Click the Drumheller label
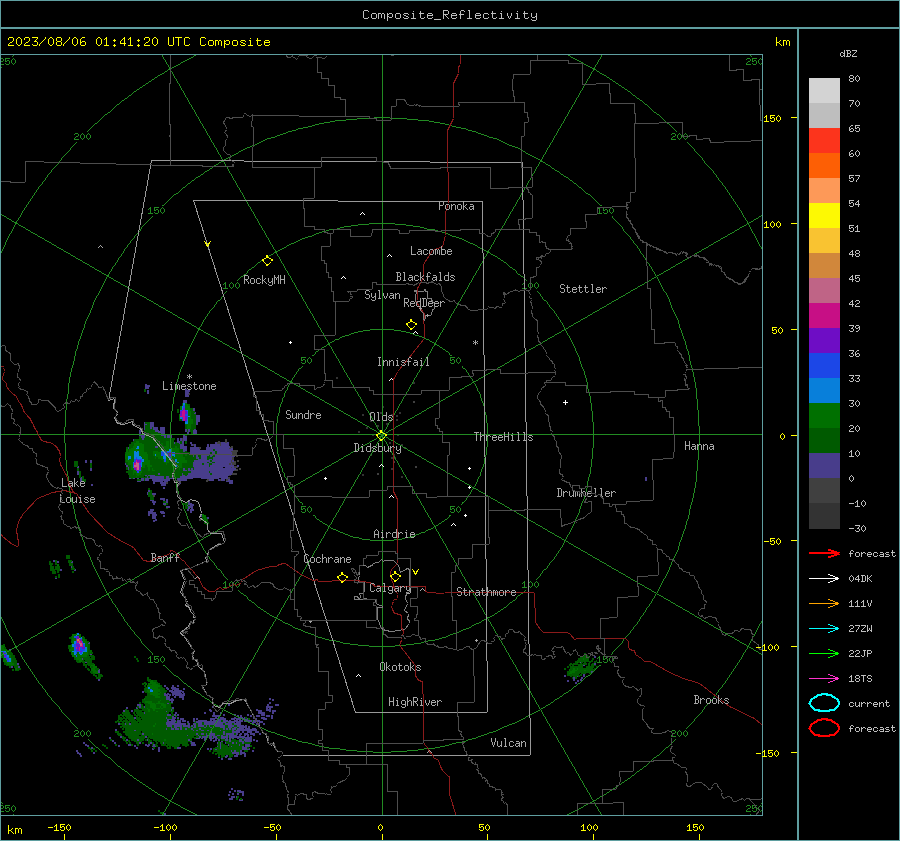The image size is (900, 841). tap(586, 493)
